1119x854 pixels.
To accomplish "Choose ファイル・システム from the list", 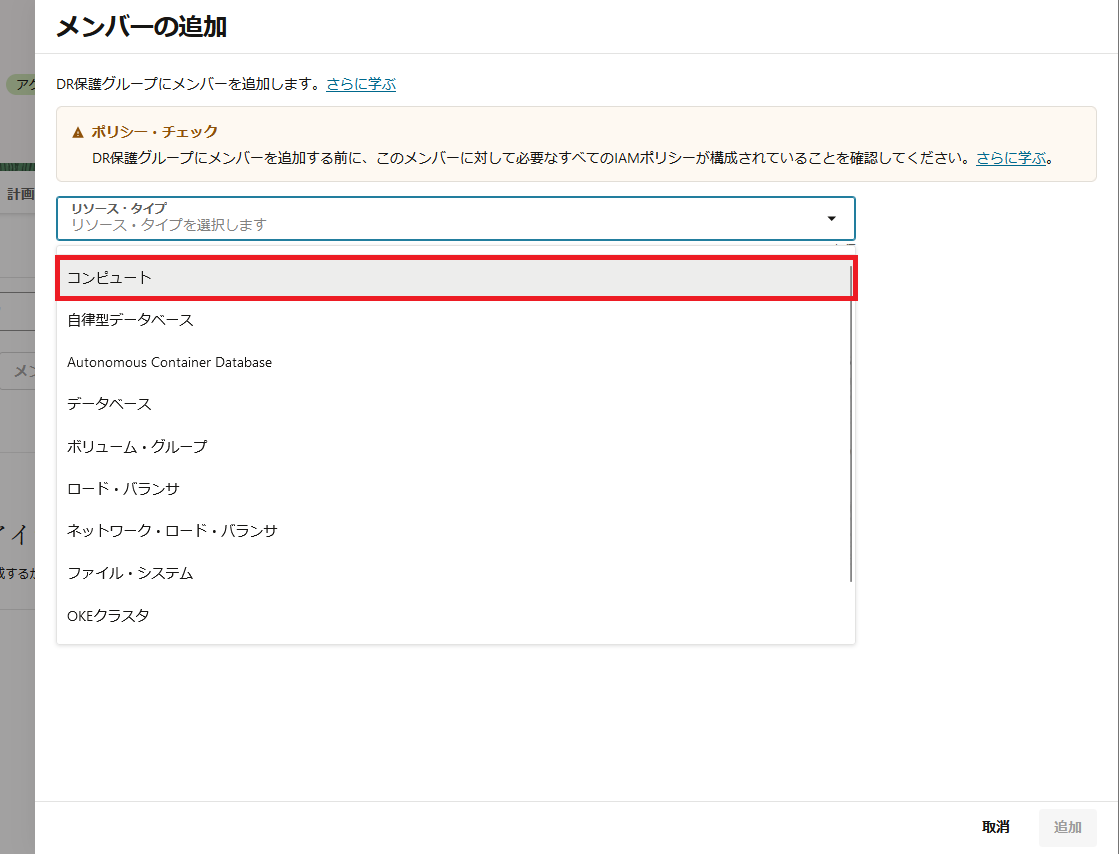I will coord(130,573).
